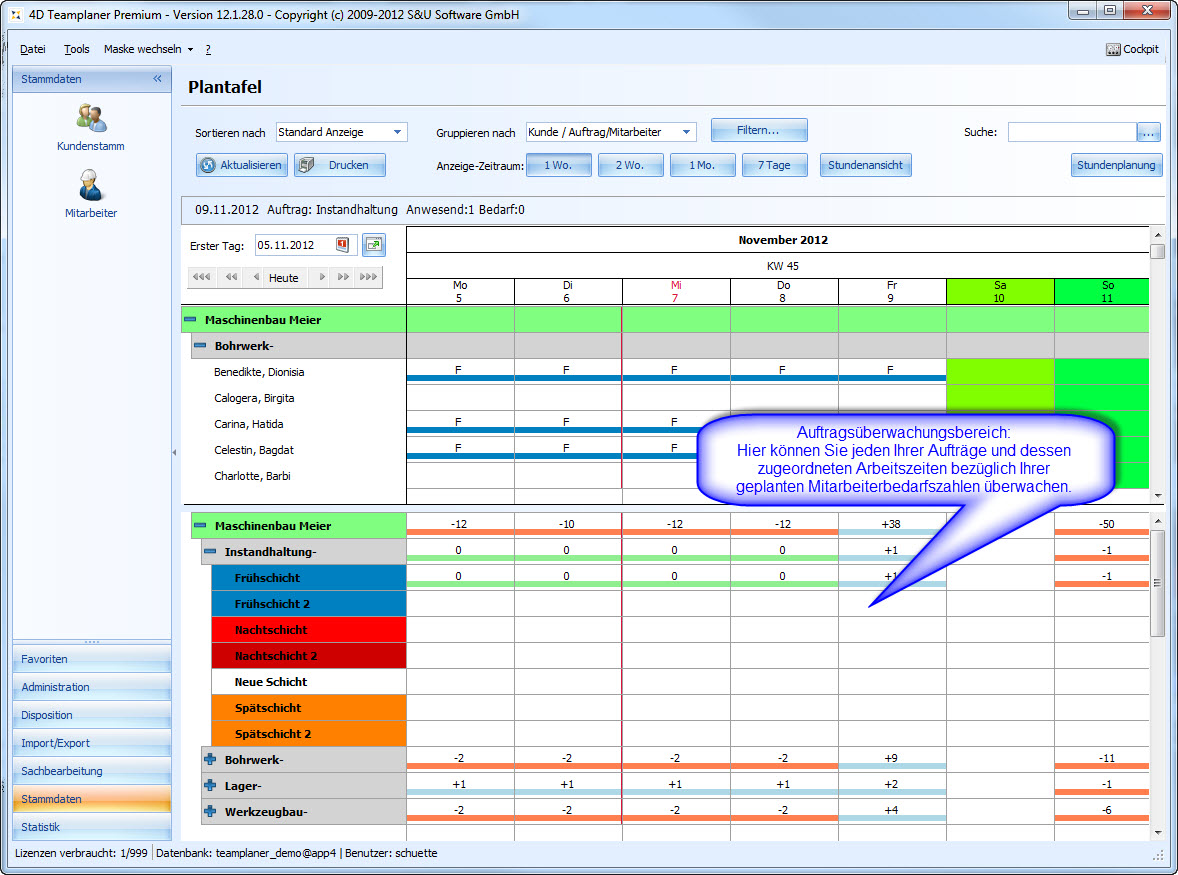Click the triple right arrow navigation button
This screenshot has width=1178, height=875.
click(x=368, y=277)
